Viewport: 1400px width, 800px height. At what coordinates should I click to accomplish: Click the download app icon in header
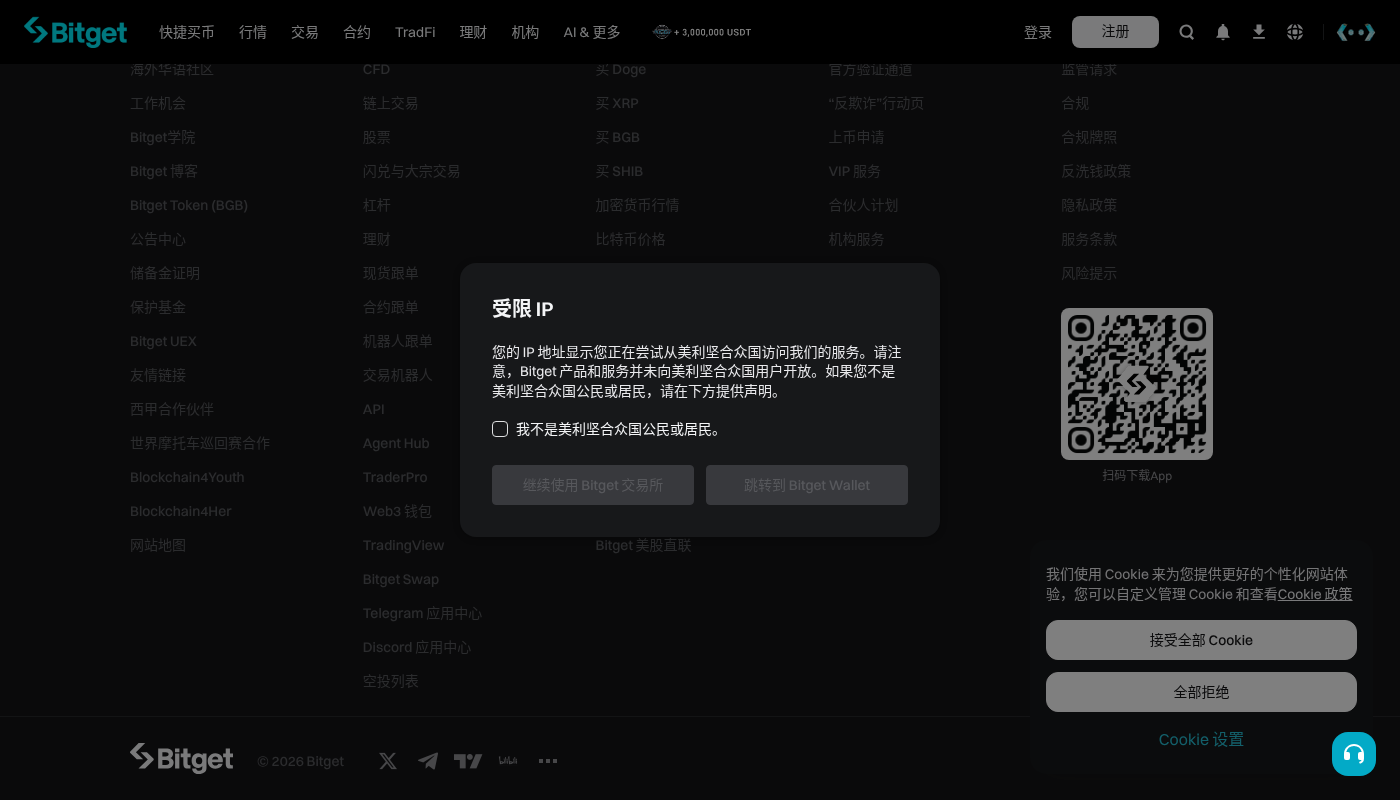(1259, 32)
